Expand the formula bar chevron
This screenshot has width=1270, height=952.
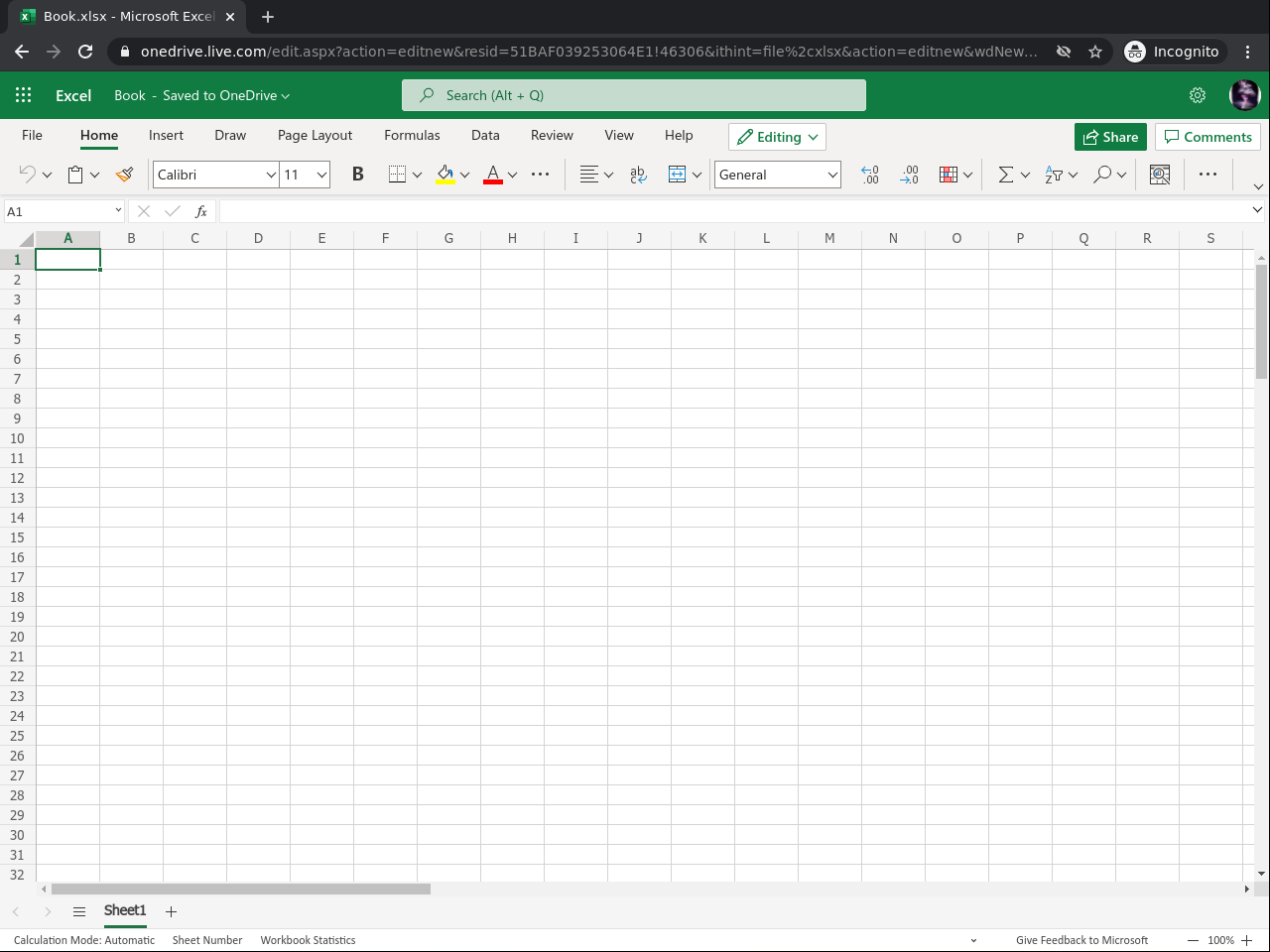tap(1257, 210)
